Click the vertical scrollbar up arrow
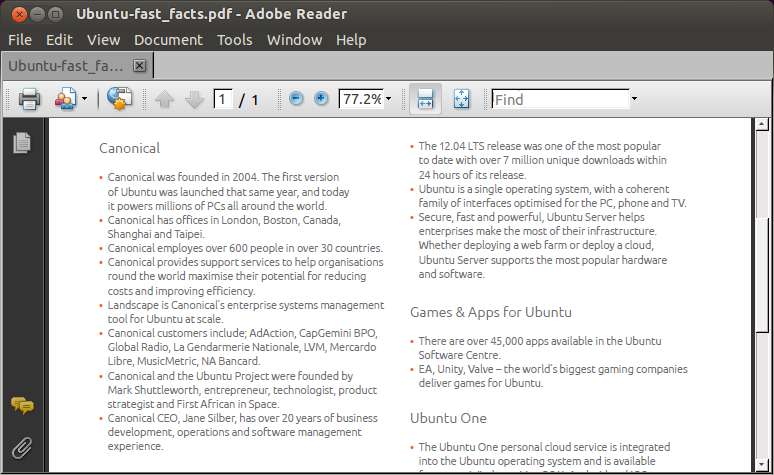The width and height of the screenshot is (774, 475). coord(762,124)
